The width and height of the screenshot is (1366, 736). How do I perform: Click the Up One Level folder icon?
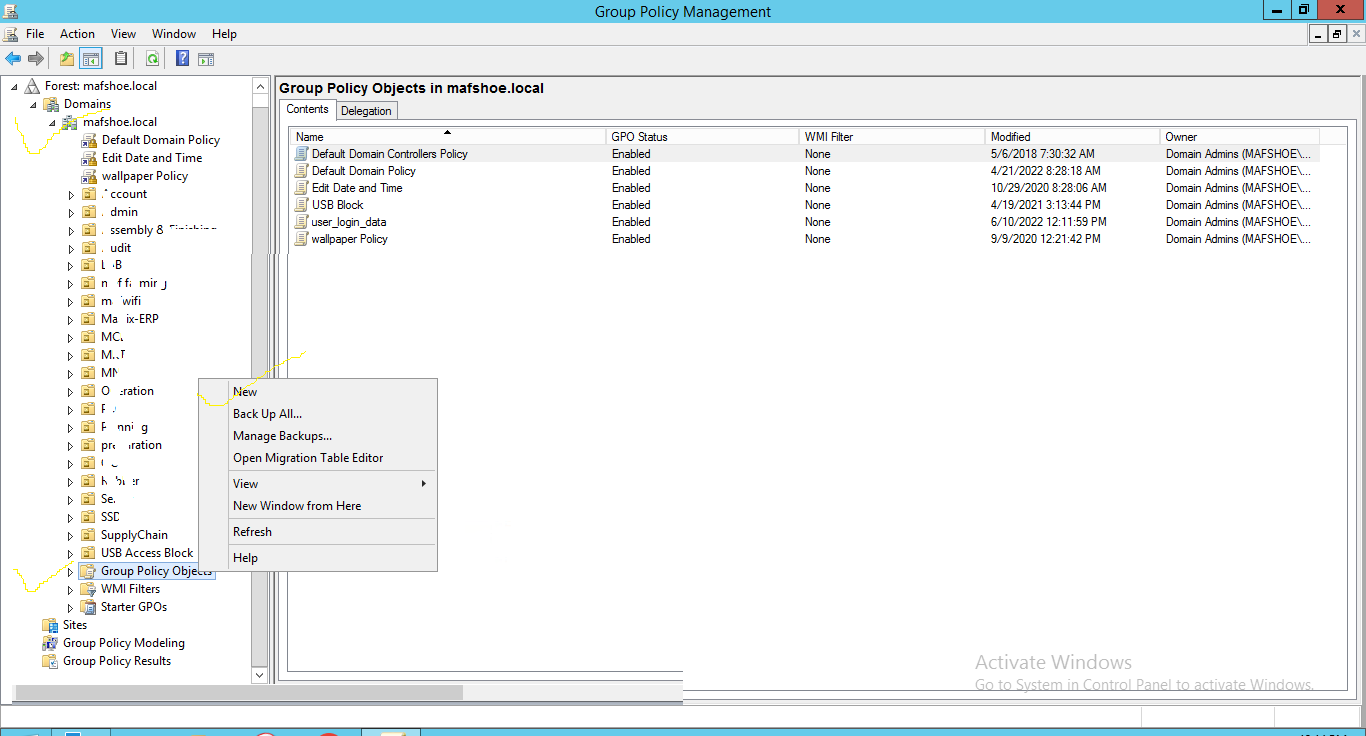pos(67,59)
